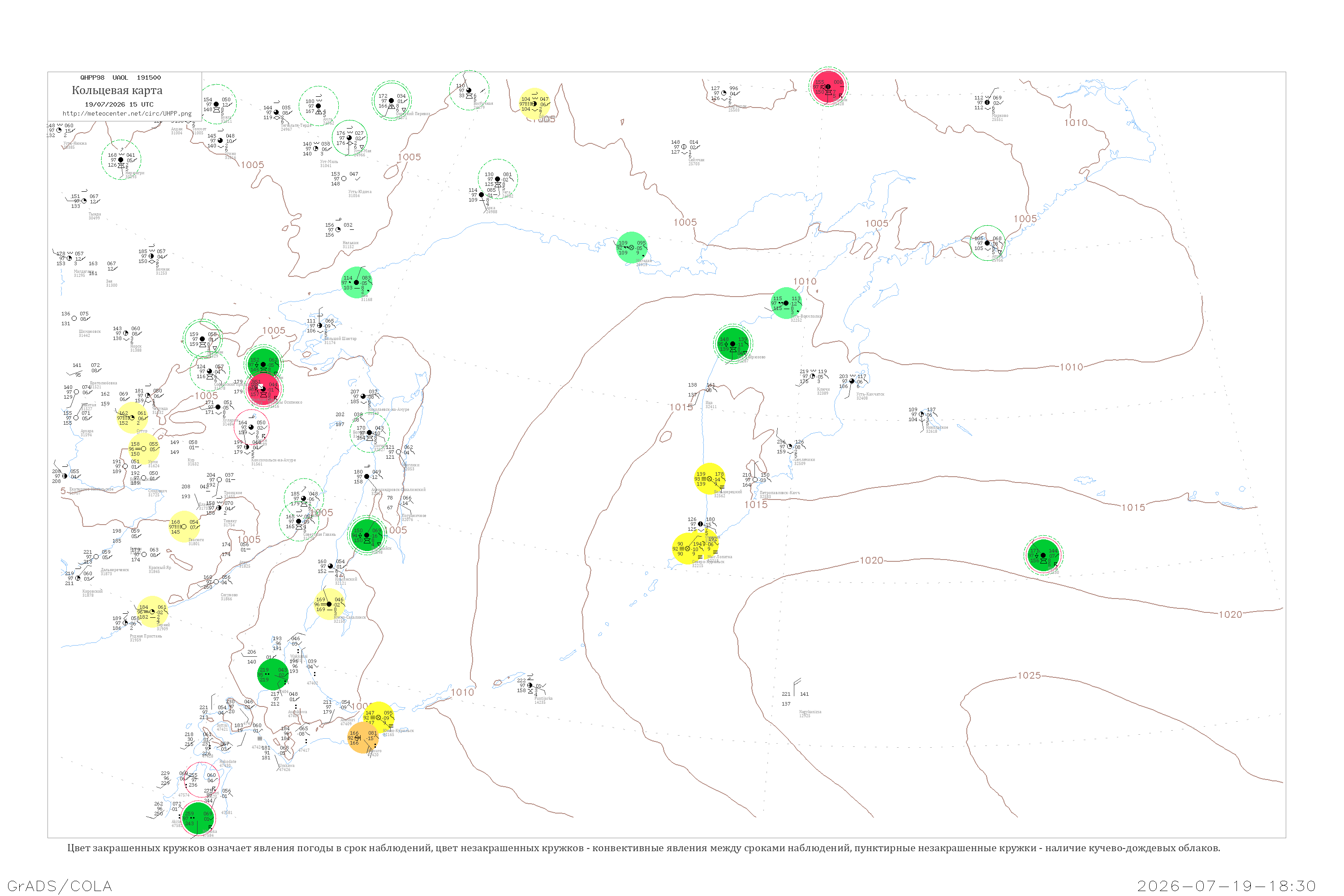The height and width of the screenshot is (896, 1344).
Task: Click the timestamp "2026-07-19-18:30"
Action: (x=1227, y=886)
